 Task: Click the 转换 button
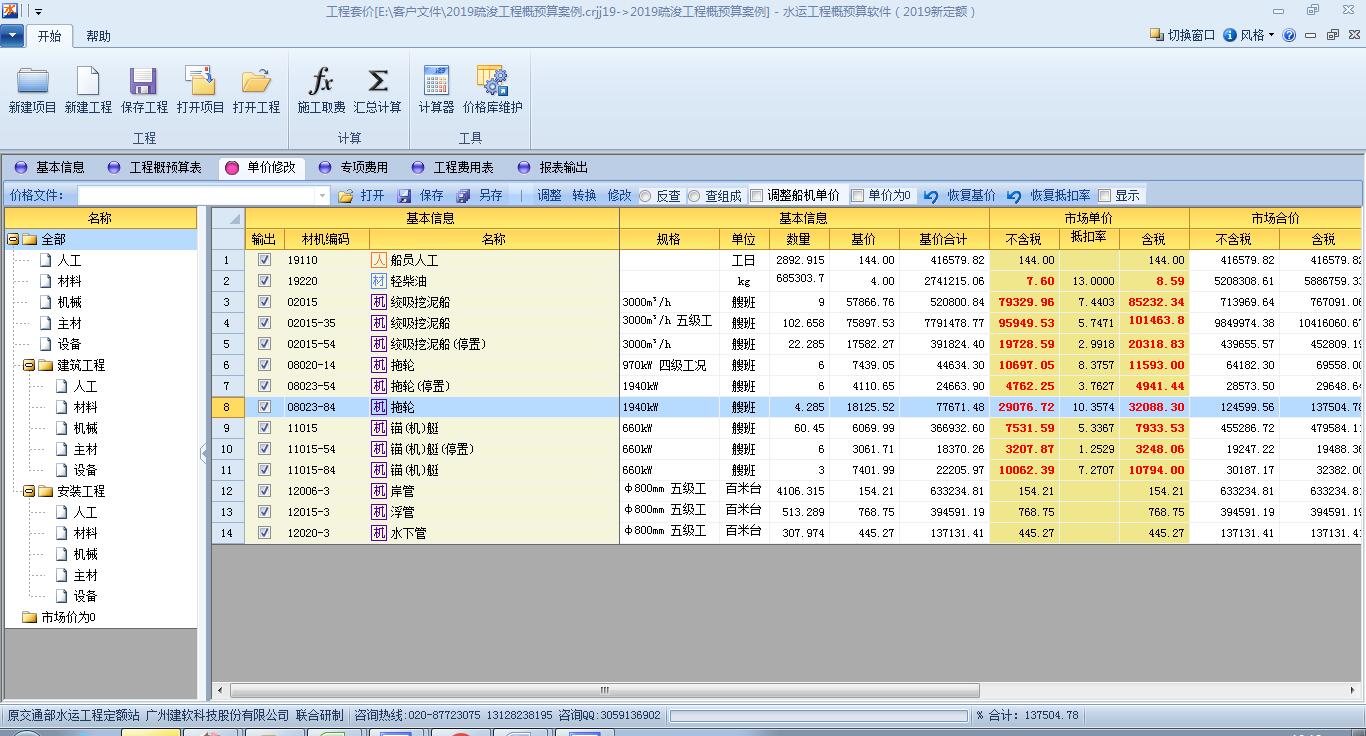(x=584, y=196)
